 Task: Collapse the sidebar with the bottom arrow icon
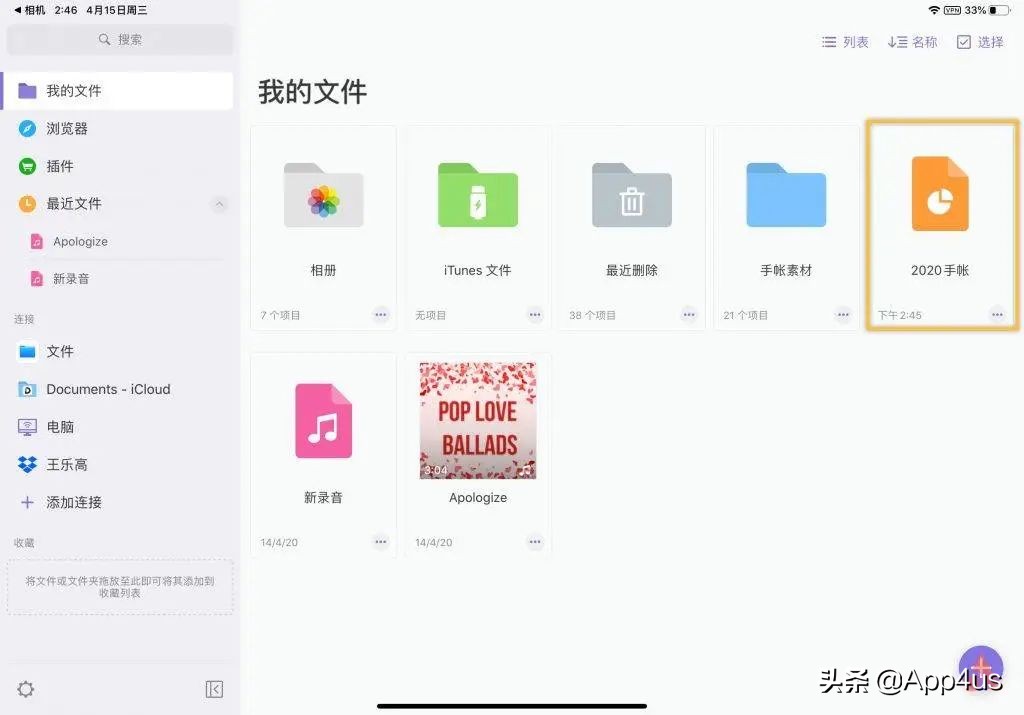pyautogui.click(x=214, y=689)
